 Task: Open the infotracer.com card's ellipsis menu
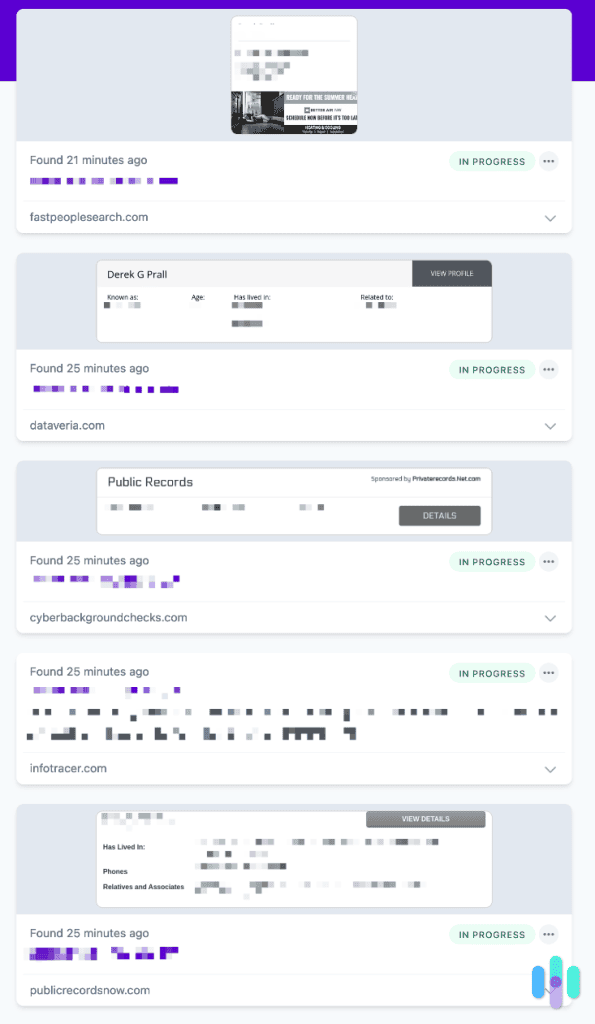click(548, 673)
